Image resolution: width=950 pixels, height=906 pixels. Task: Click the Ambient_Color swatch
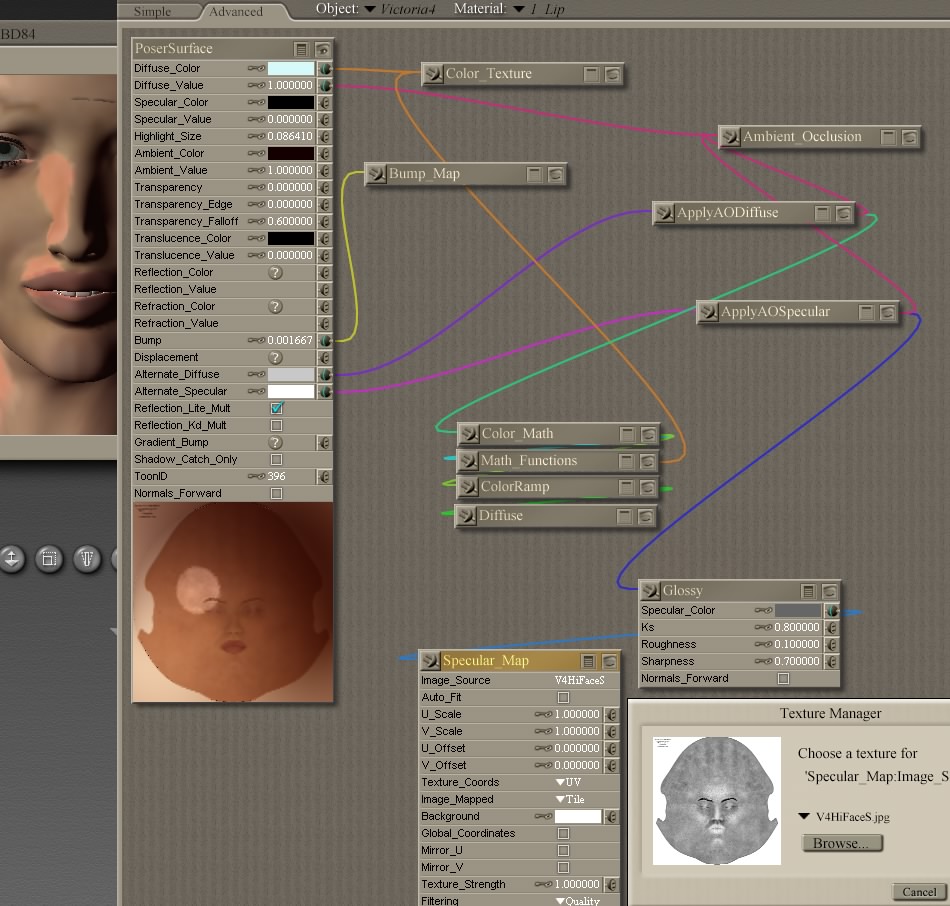(290, 154)
